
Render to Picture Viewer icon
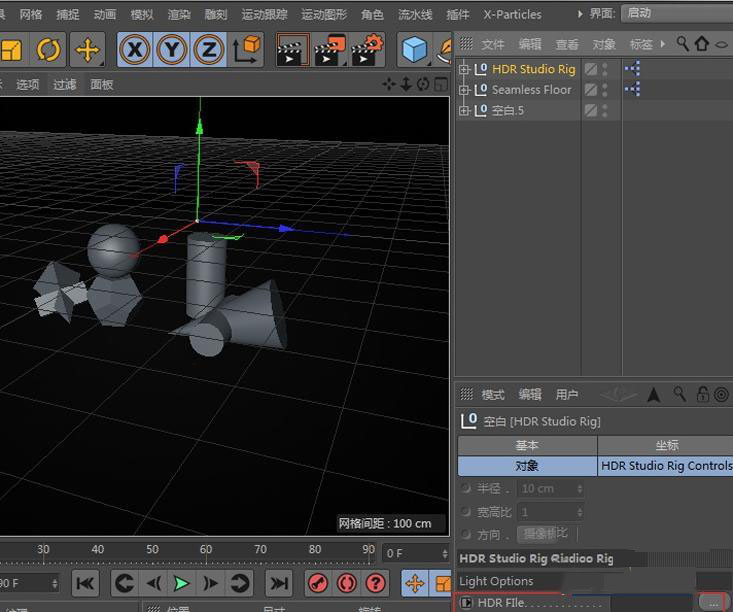tap(330, 50)
